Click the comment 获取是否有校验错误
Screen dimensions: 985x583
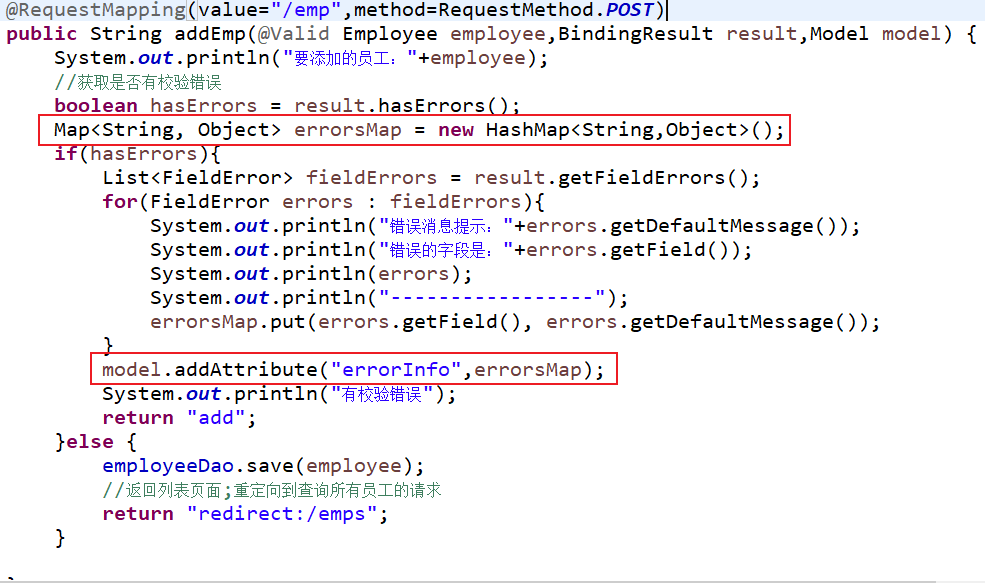tap(138, 82)
